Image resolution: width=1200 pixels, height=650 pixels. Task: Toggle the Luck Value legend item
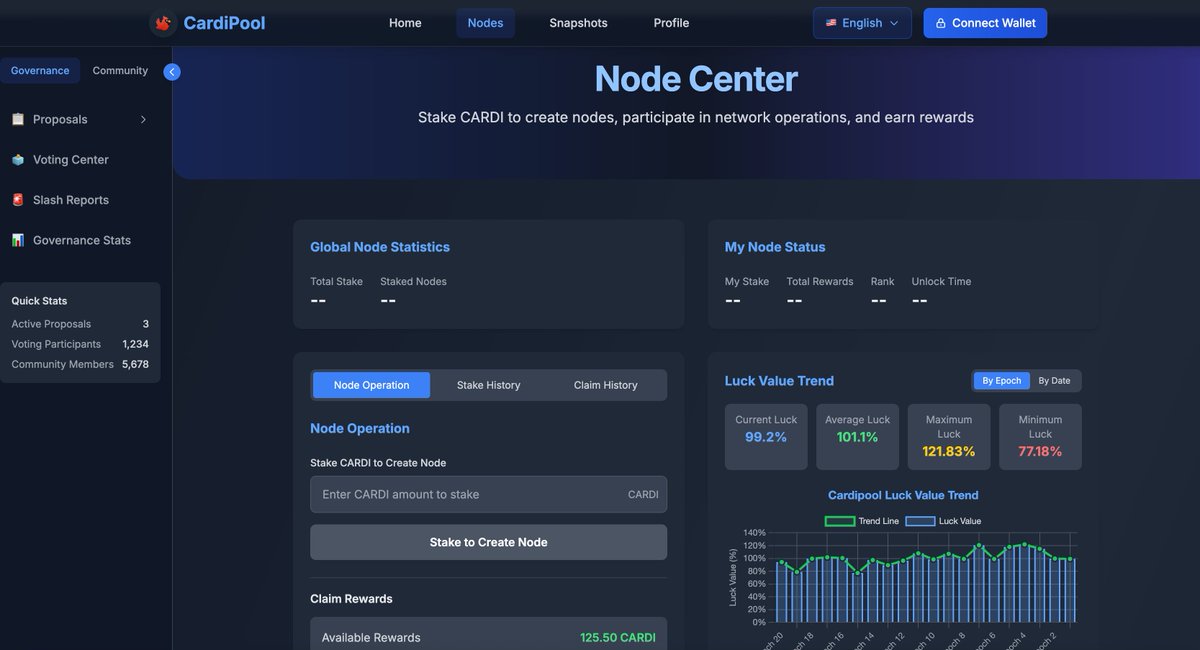tap(943, 521)
